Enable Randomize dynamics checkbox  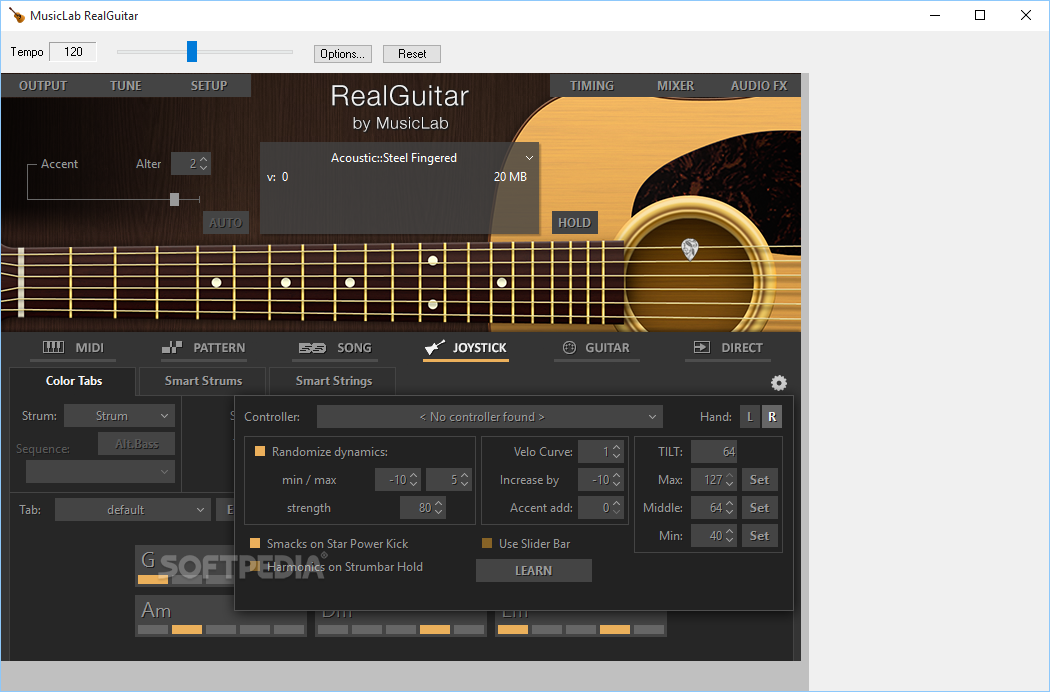tap(260, 452)
